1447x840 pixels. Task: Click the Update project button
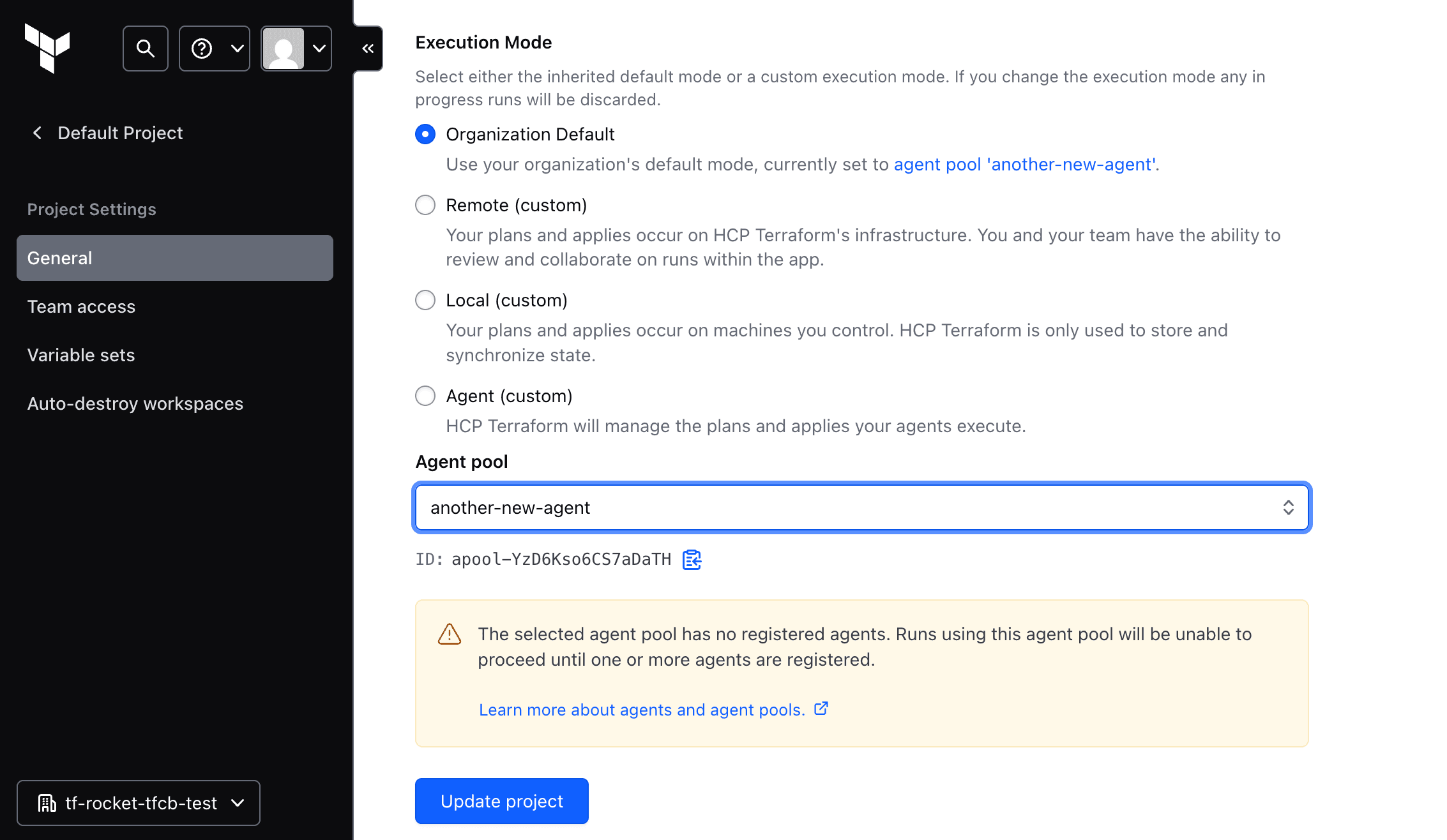coord(501,800)
